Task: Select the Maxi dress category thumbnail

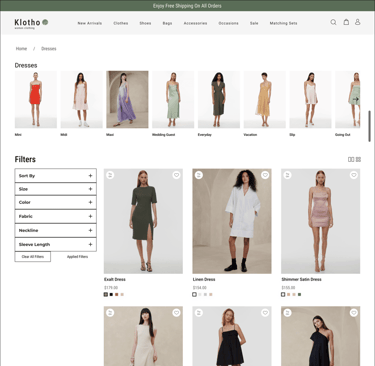Action: click(x=127, y=99)
